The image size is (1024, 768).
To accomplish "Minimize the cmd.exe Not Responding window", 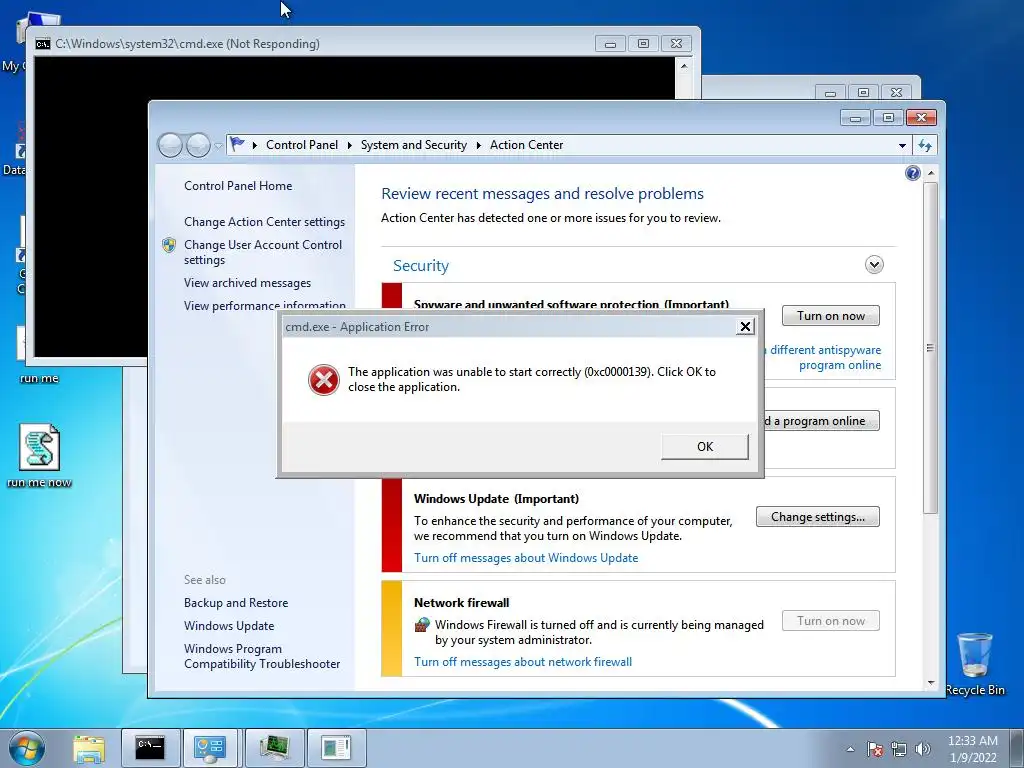I will 610,44.
